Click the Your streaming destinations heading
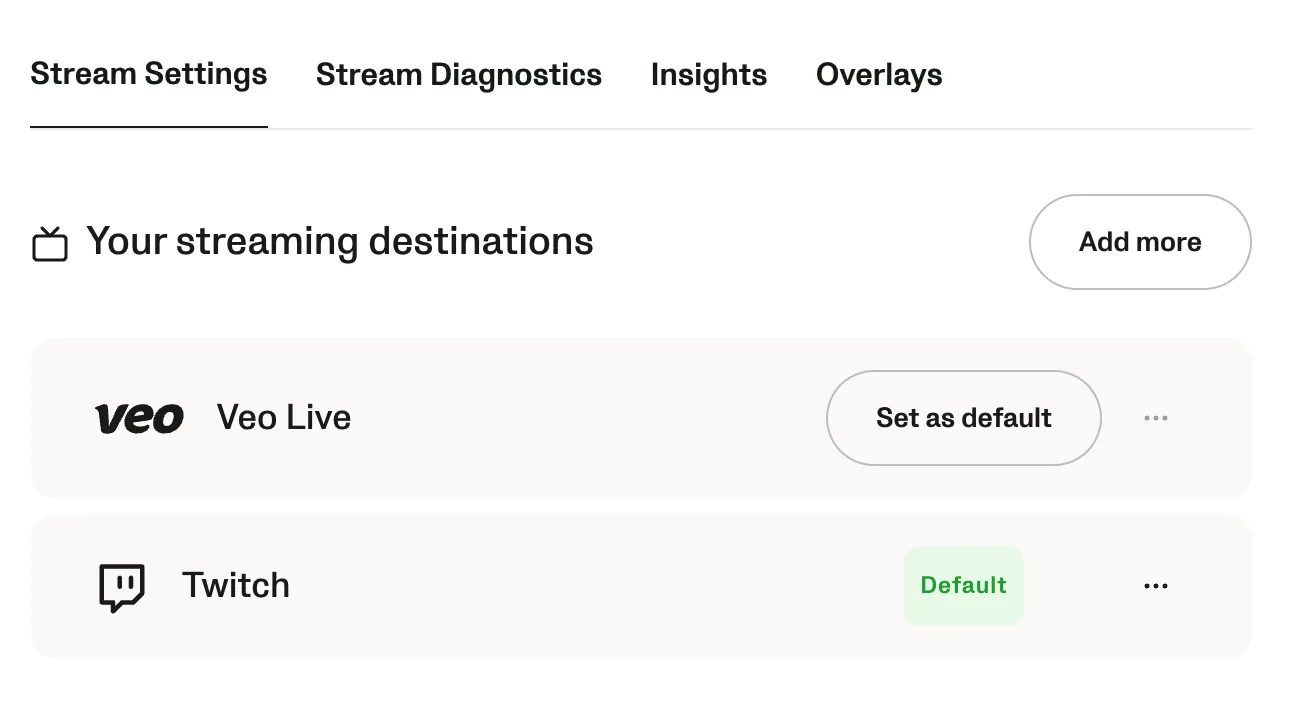Screen dimensions: 1300x706 point(340,242)
